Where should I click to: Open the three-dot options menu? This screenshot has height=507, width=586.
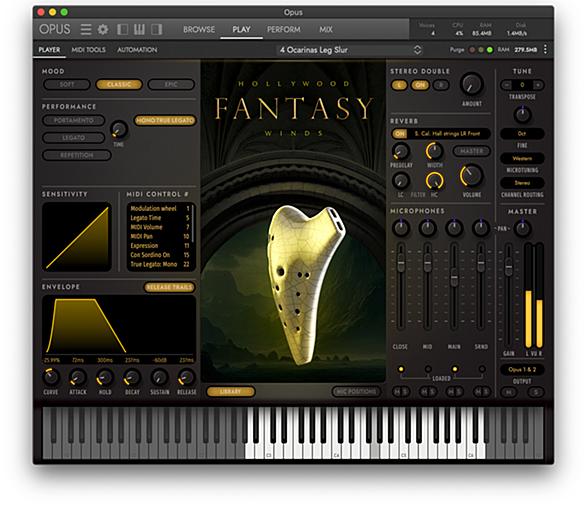point(545,49)
